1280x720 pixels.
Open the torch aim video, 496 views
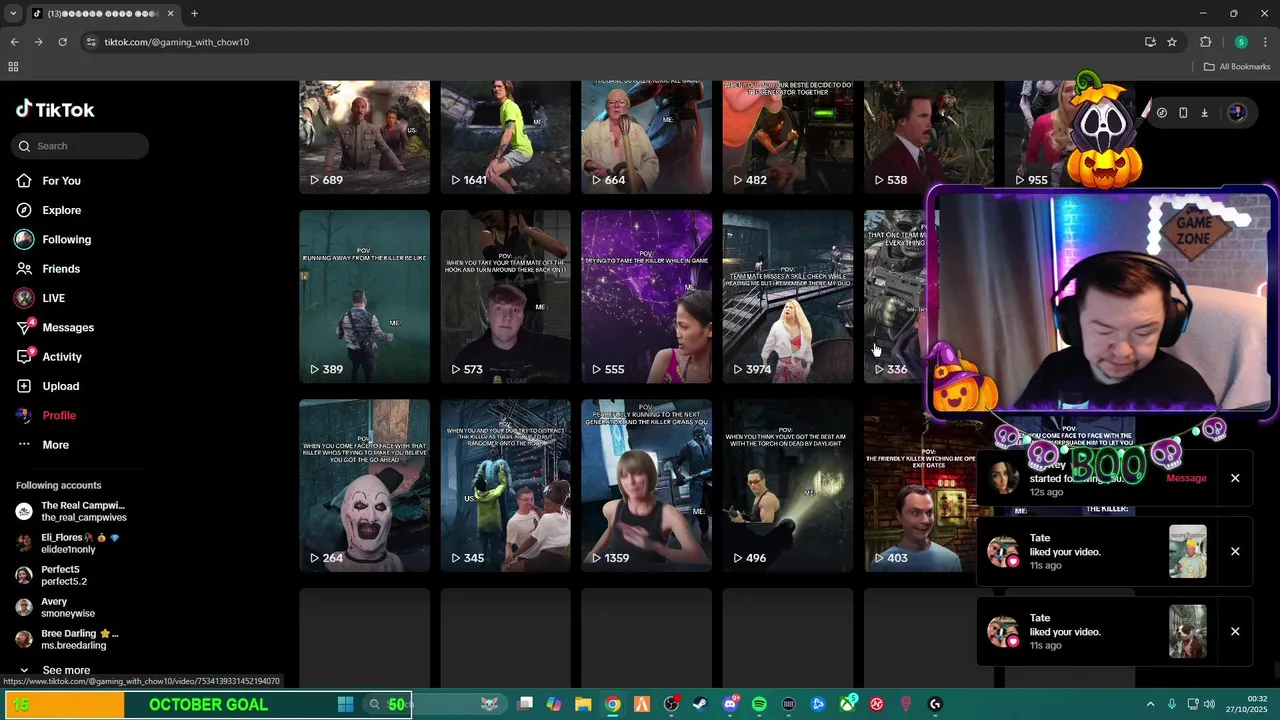tap(788, 486)
